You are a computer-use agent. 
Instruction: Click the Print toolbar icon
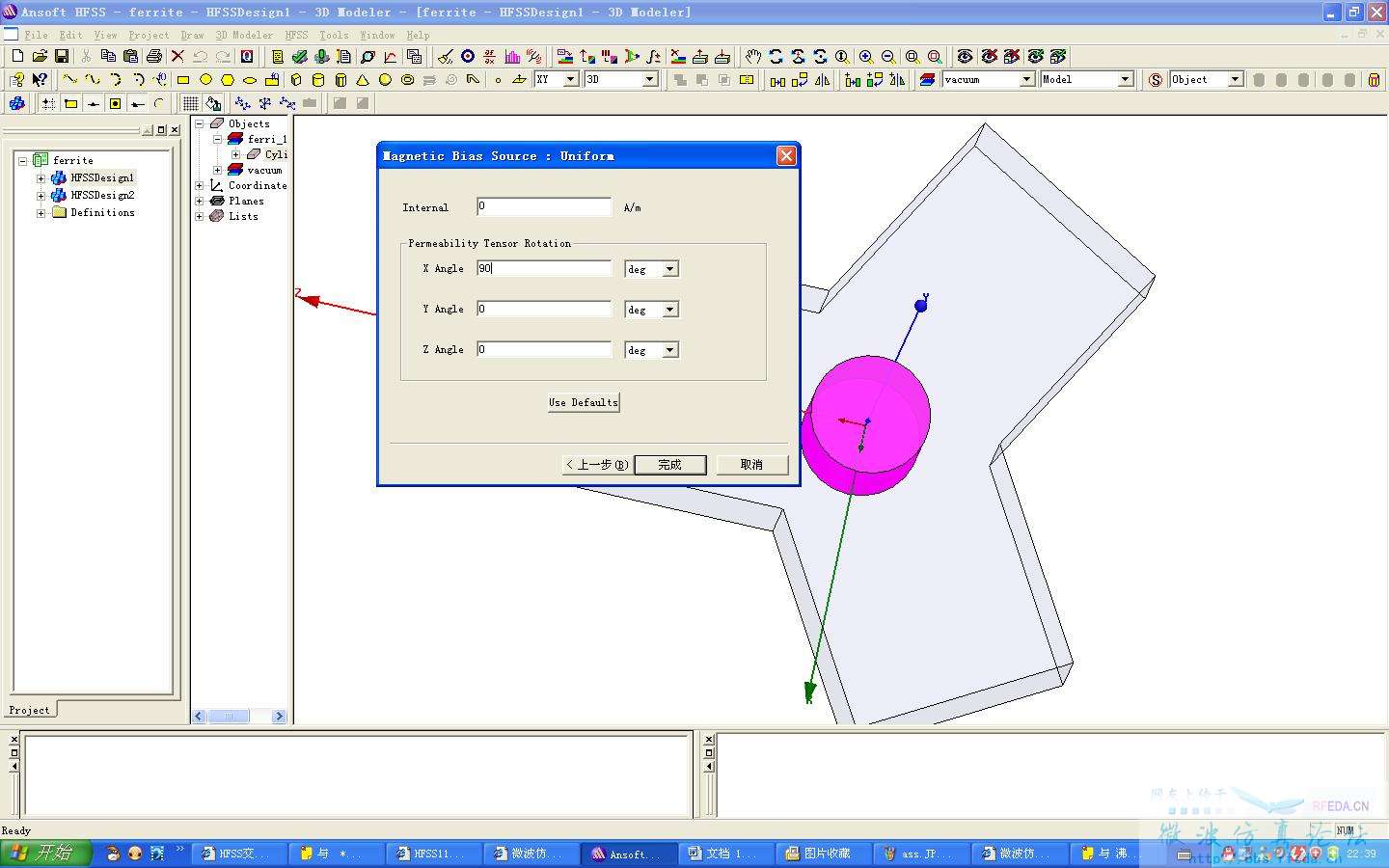coord(153,57)
